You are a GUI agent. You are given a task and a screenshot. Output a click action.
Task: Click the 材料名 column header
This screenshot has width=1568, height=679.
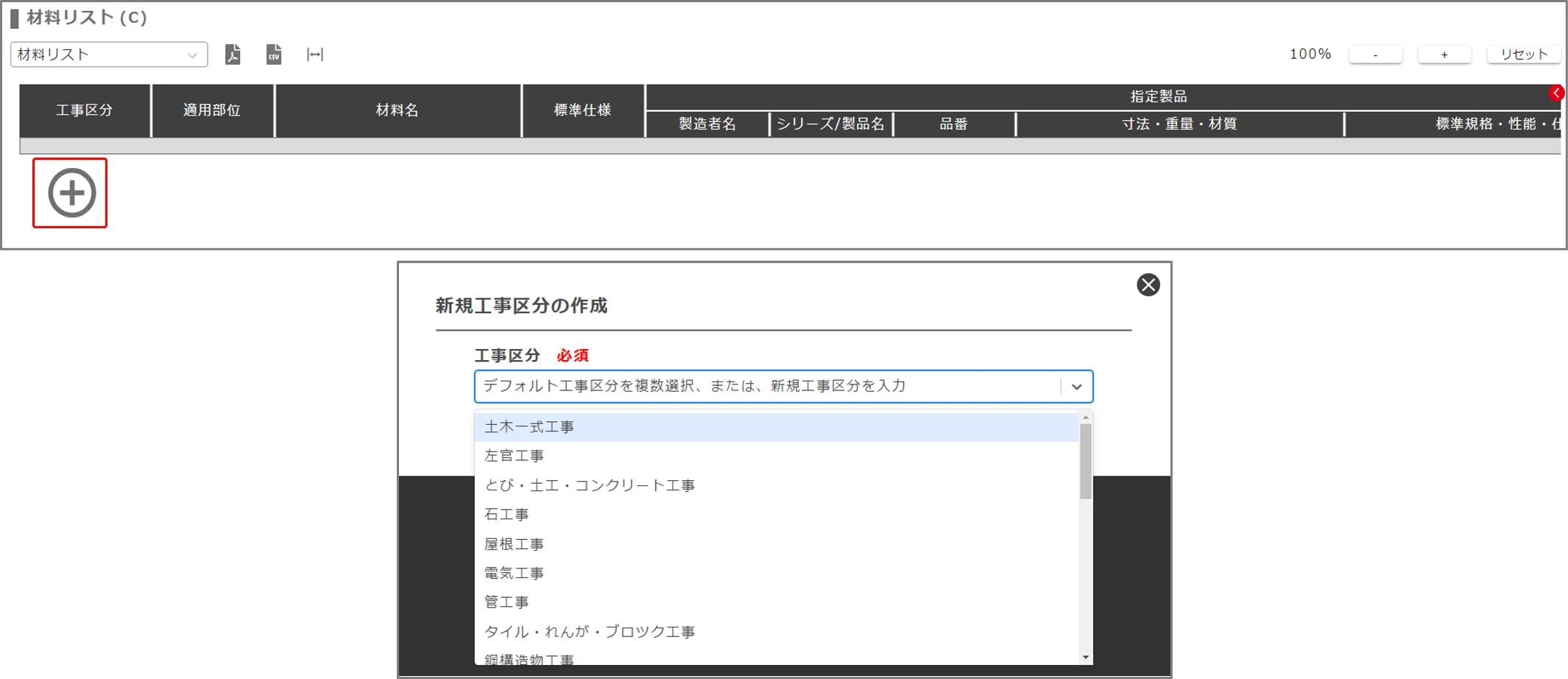[x=398, y=110]
